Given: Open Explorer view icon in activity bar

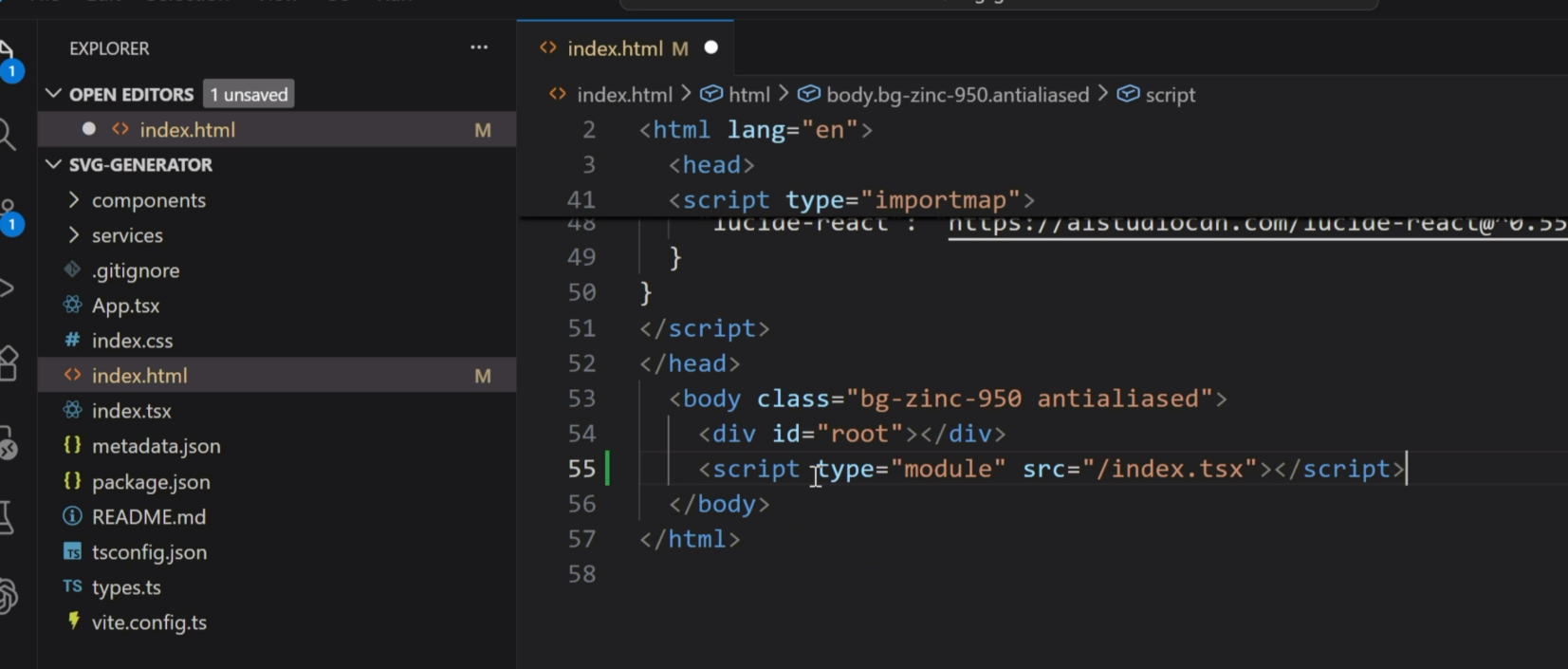Looking at the screenshot, I should [x=9, y=59].
